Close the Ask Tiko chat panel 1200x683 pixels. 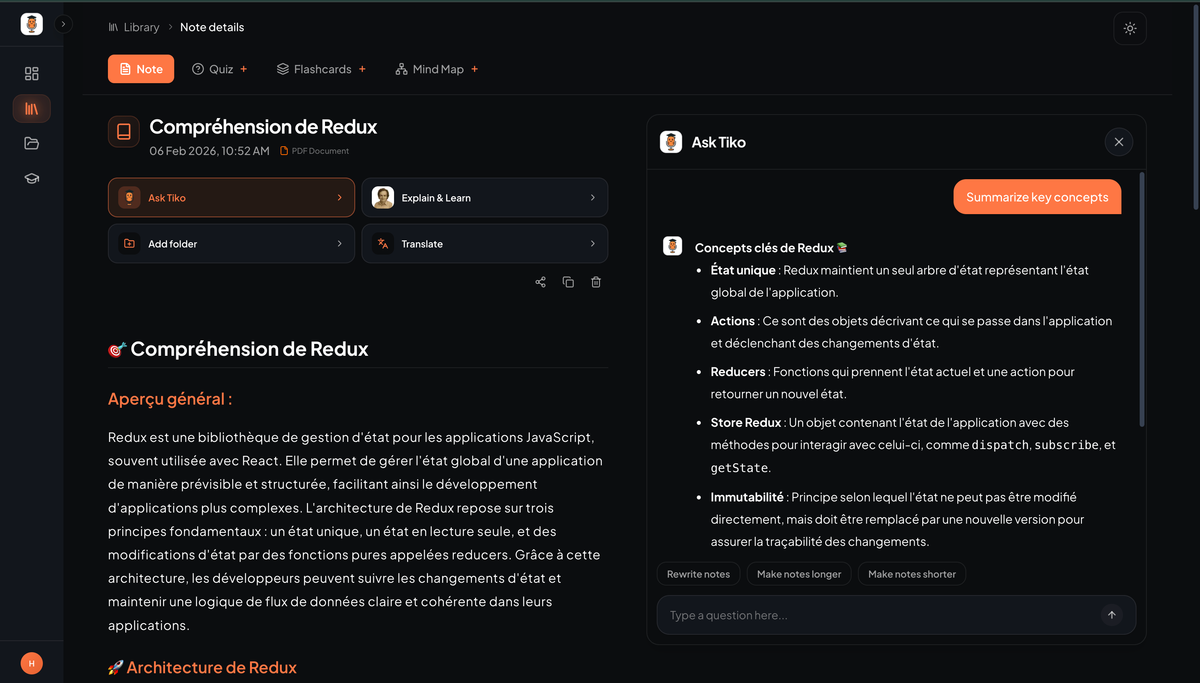(1119, 142)
